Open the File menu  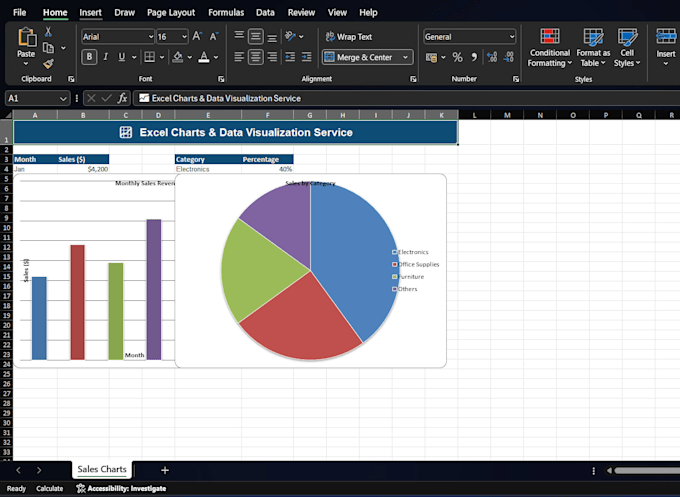[20, 13]
